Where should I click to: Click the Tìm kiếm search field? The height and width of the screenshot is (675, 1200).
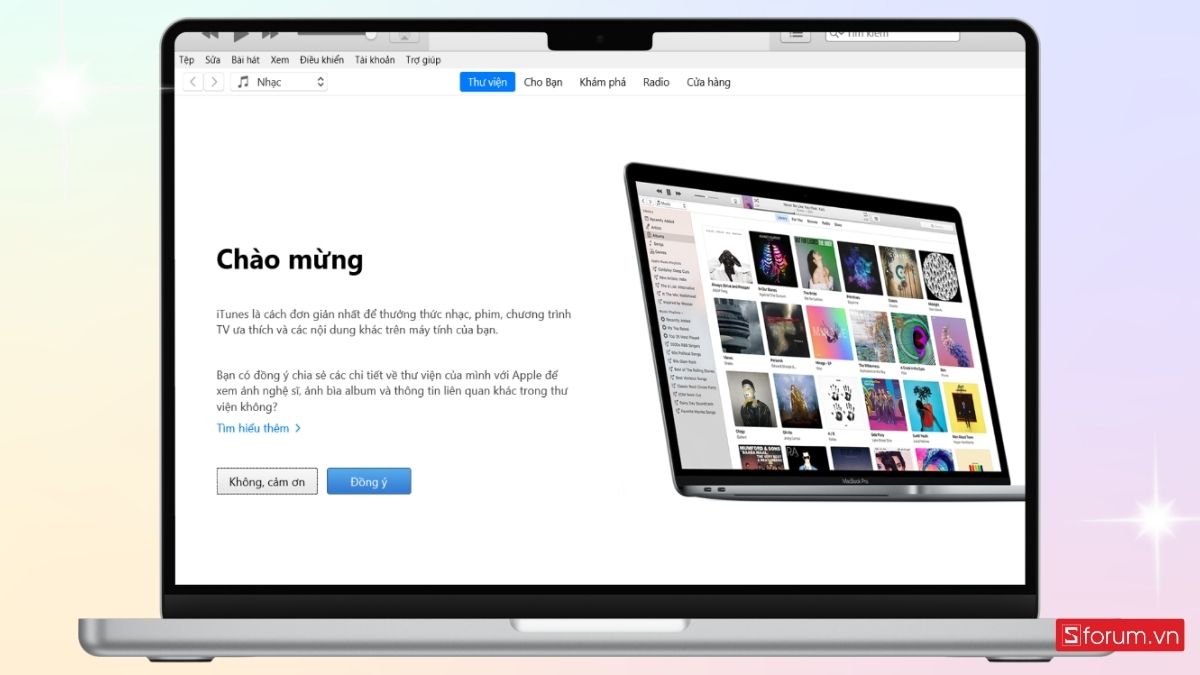tap(892, 35)
